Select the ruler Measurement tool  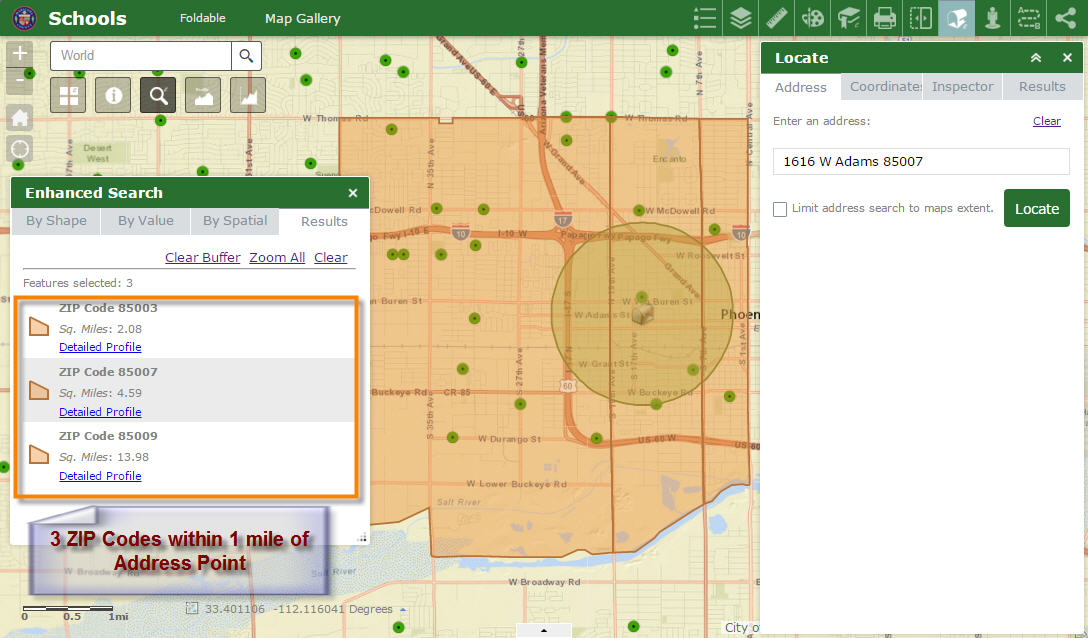[x=777, y=18]
